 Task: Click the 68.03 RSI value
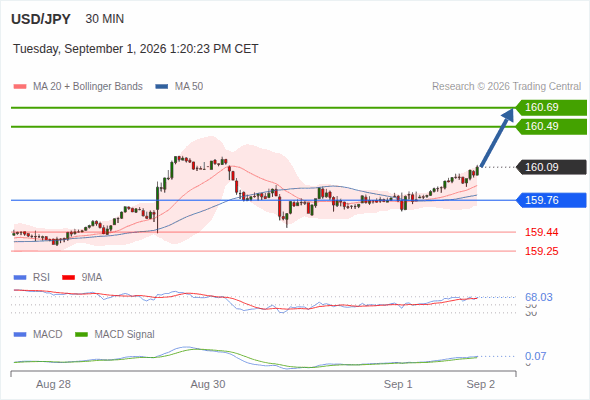click(x=539, y=297)
